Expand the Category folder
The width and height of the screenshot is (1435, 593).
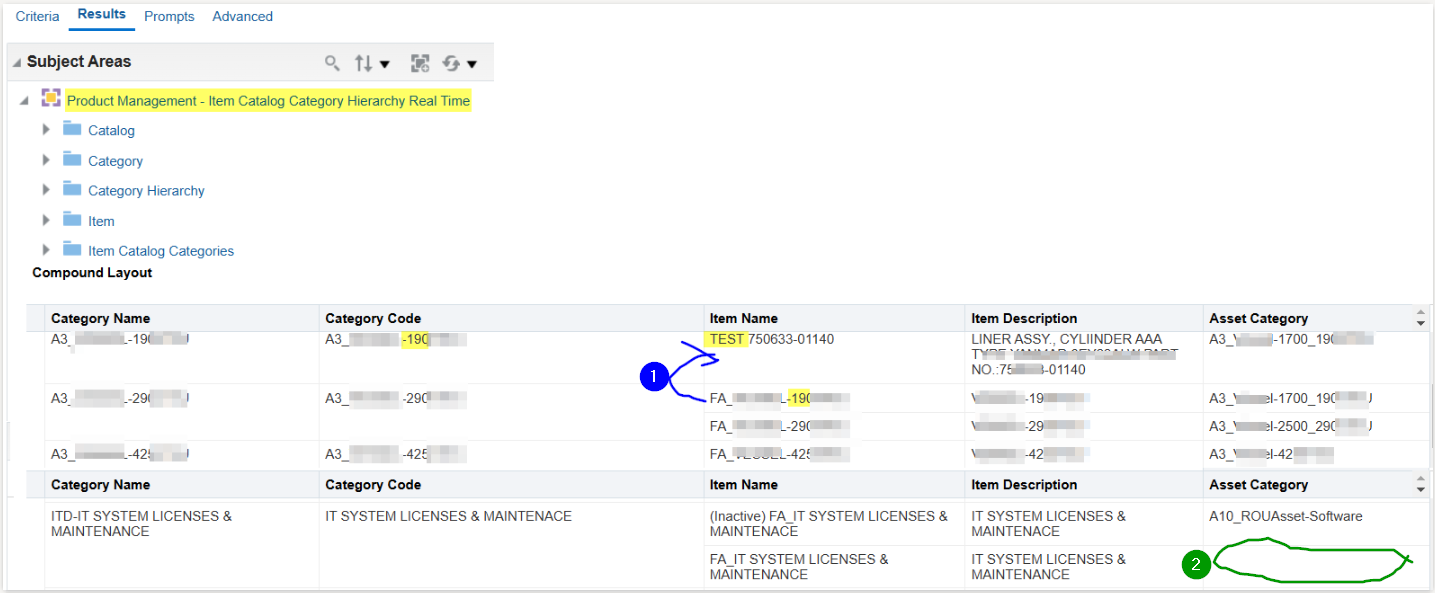tap(46, 160)
